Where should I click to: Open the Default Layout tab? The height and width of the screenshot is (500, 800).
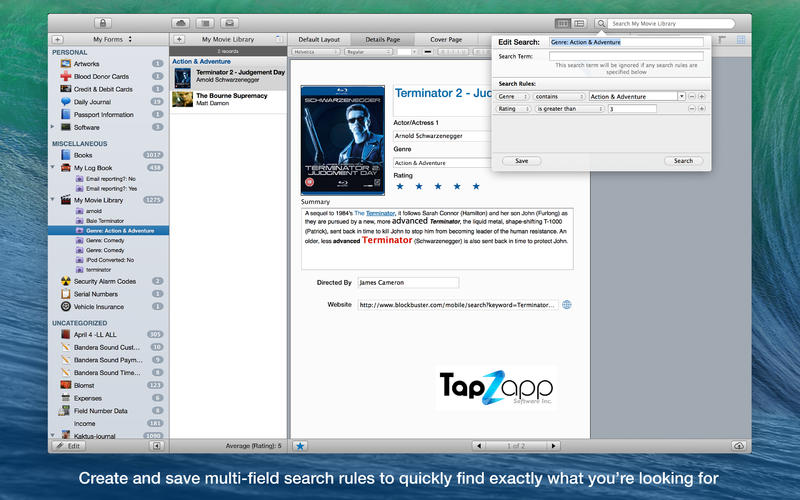click(x=319, y=39)
